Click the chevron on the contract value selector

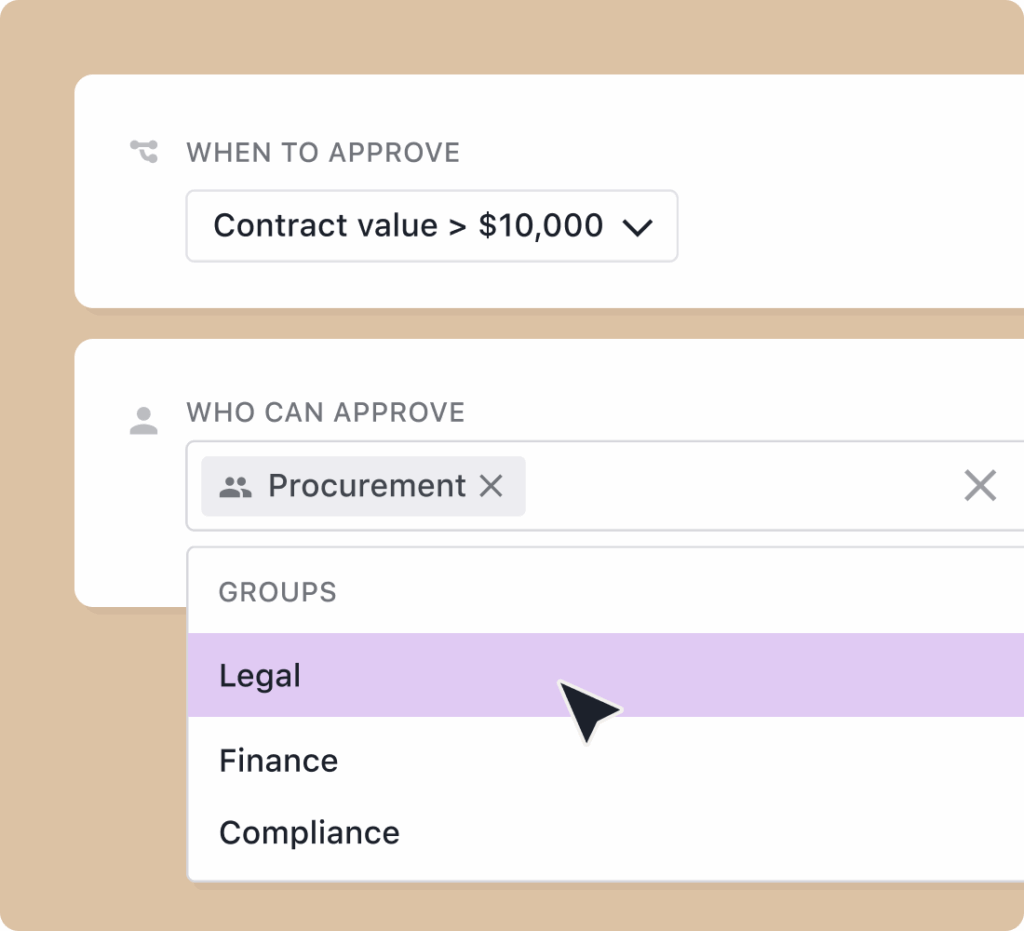tap(638, 226)
